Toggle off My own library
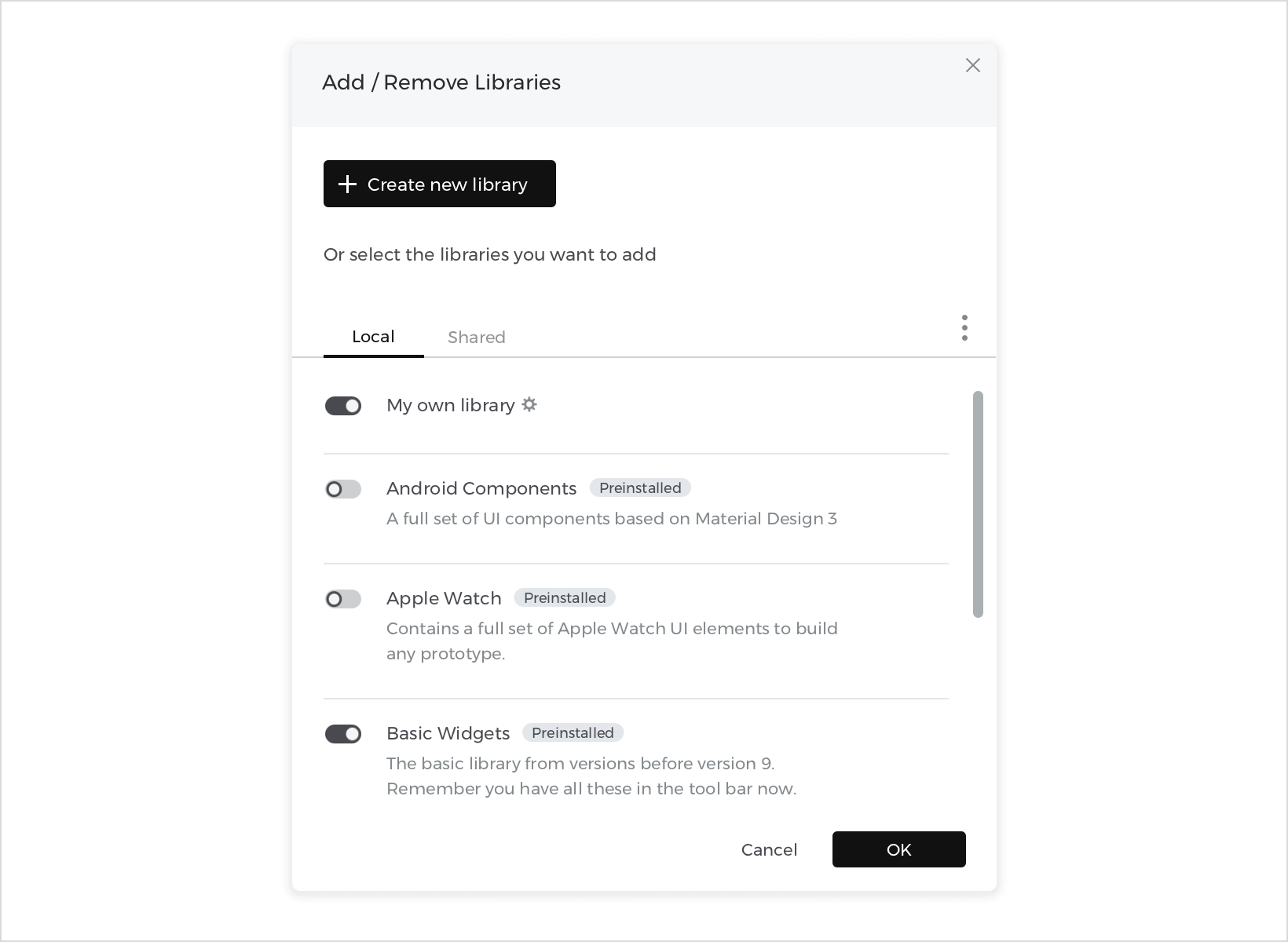 point(343,405)
